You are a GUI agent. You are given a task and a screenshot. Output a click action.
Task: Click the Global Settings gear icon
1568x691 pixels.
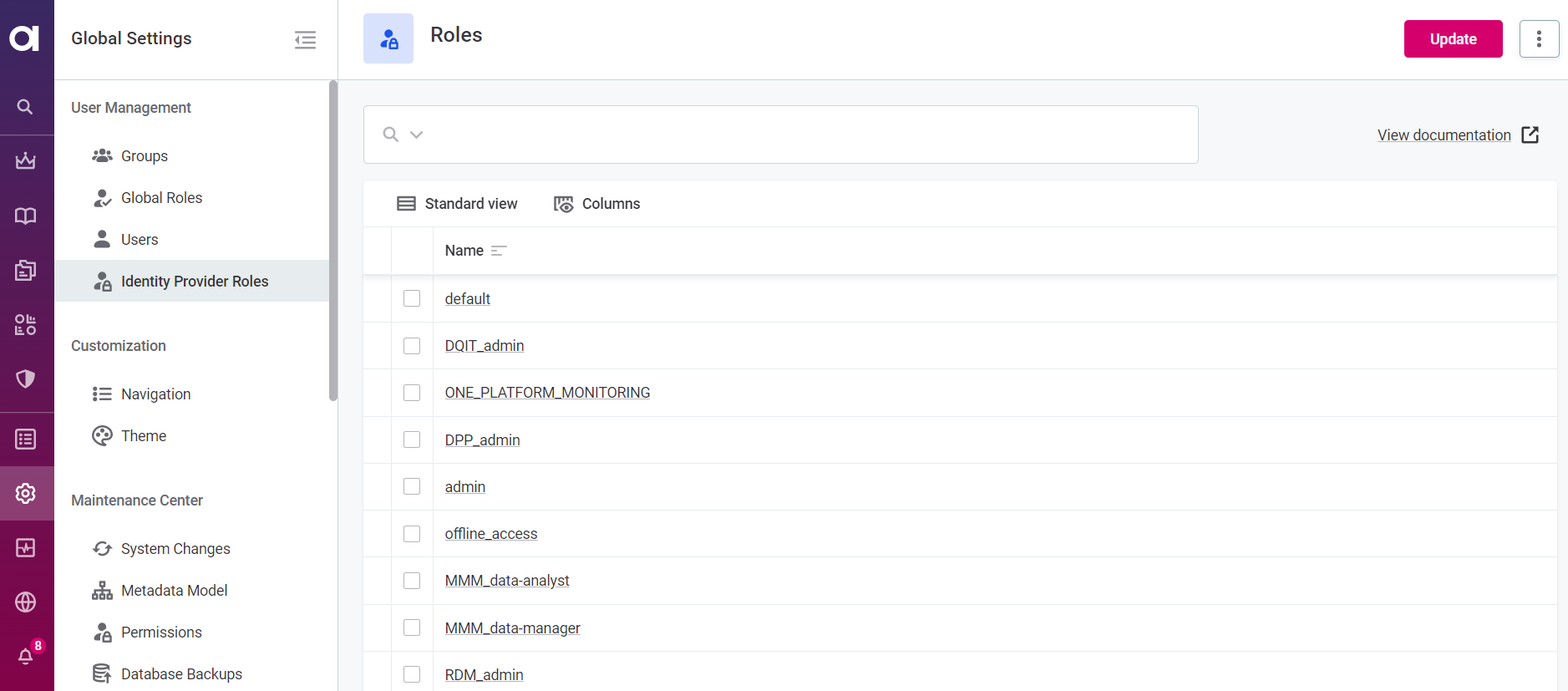(26, 493)
